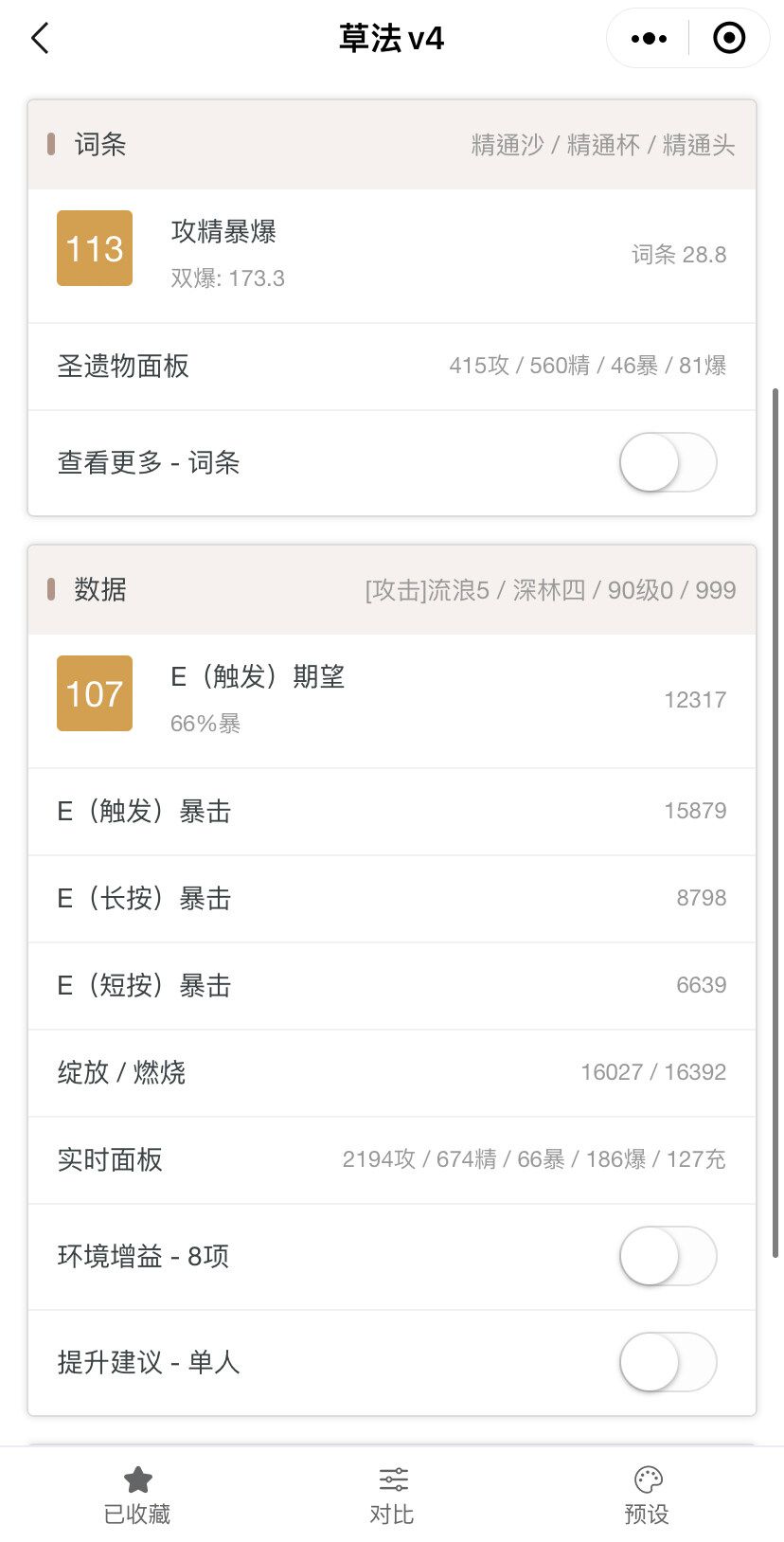
Task: Tap the mini program close circle icon
Action: [728, 39]
